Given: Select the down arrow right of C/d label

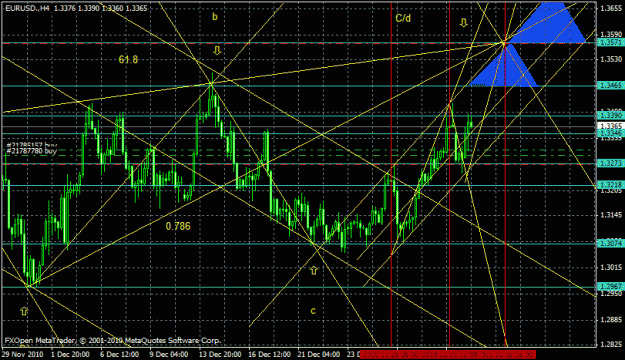Looking at the screenshot, I should pos(463,23).
